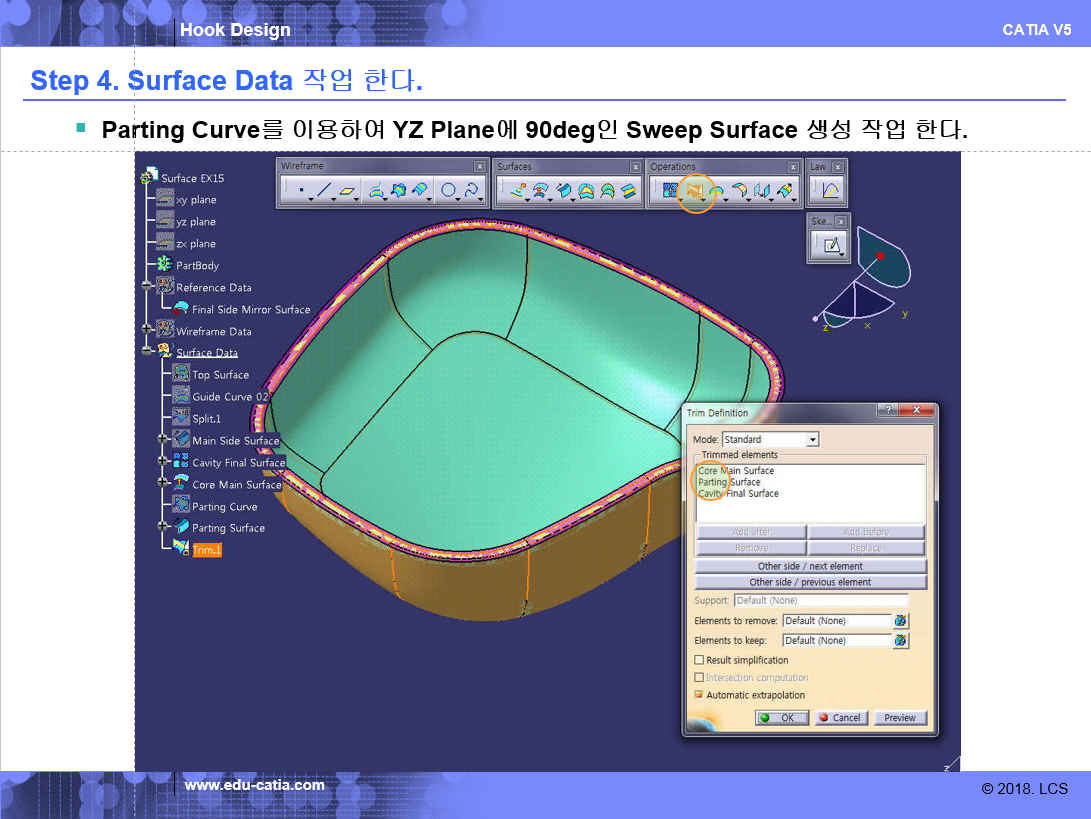Viewport: 1091px width, 819px height.
Task: Uncheck Automatic extrapolation option
Action: coord(699,695)
